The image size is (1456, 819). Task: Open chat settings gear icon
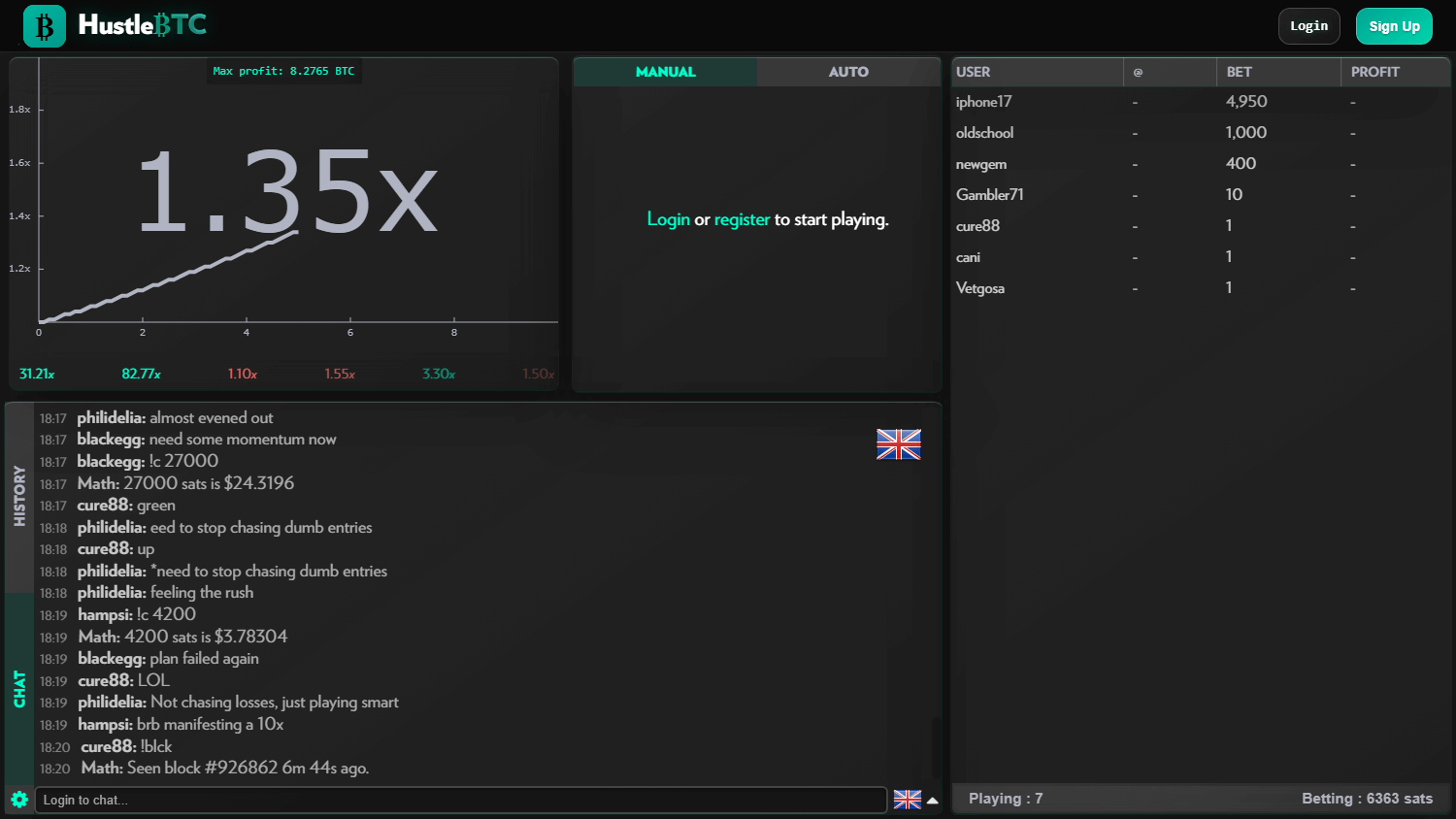pos(19,800)
